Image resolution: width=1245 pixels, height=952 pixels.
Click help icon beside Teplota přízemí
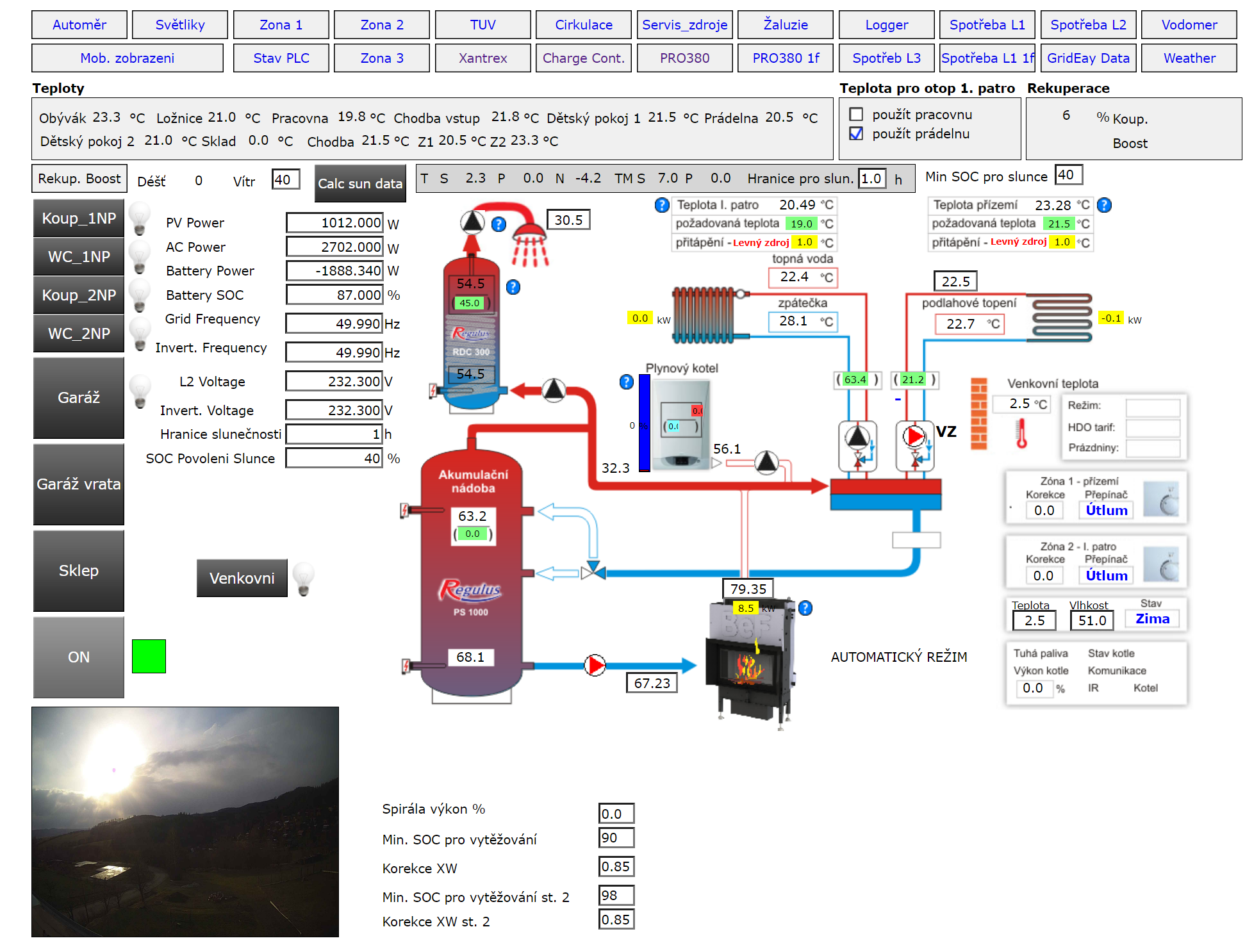[1104, 205]
